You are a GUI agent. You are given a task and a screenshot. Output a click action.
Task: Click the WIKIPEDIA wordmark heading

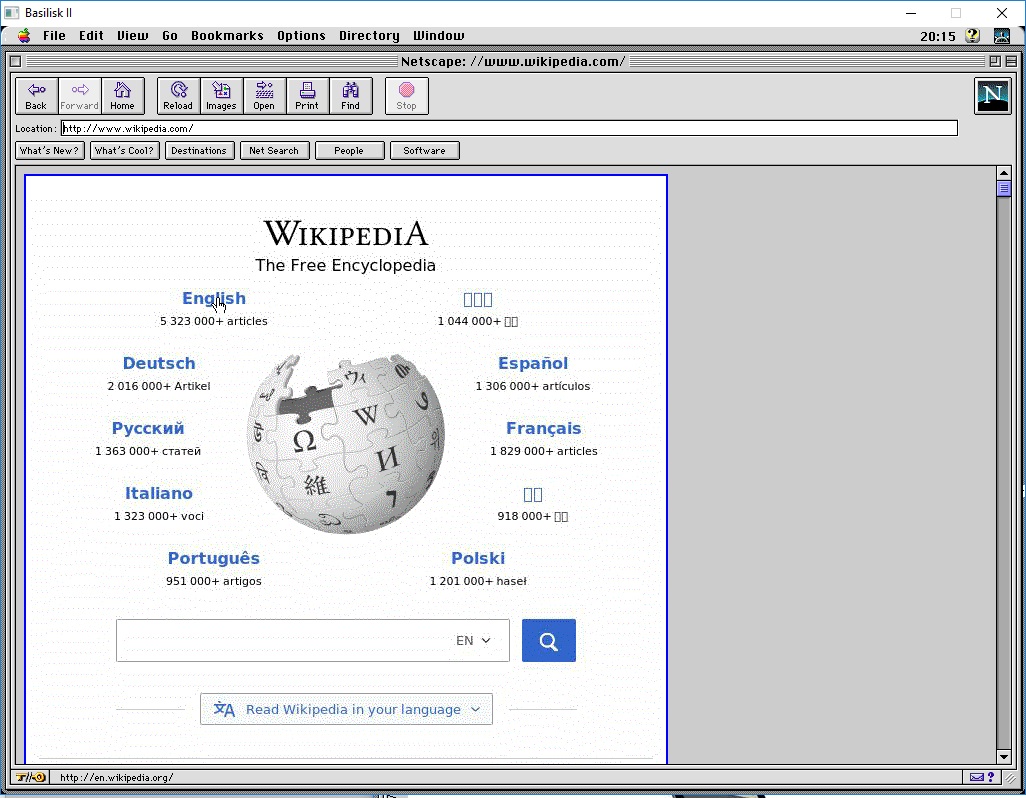345,234
